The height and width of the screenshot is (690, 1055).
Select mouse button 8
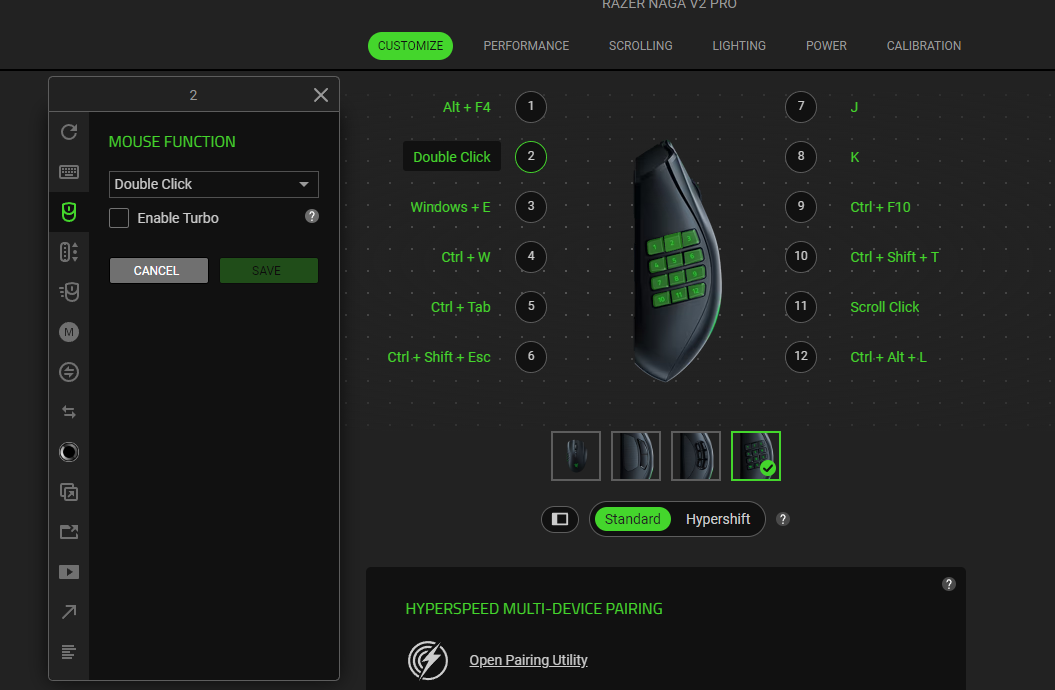[801, 157]
